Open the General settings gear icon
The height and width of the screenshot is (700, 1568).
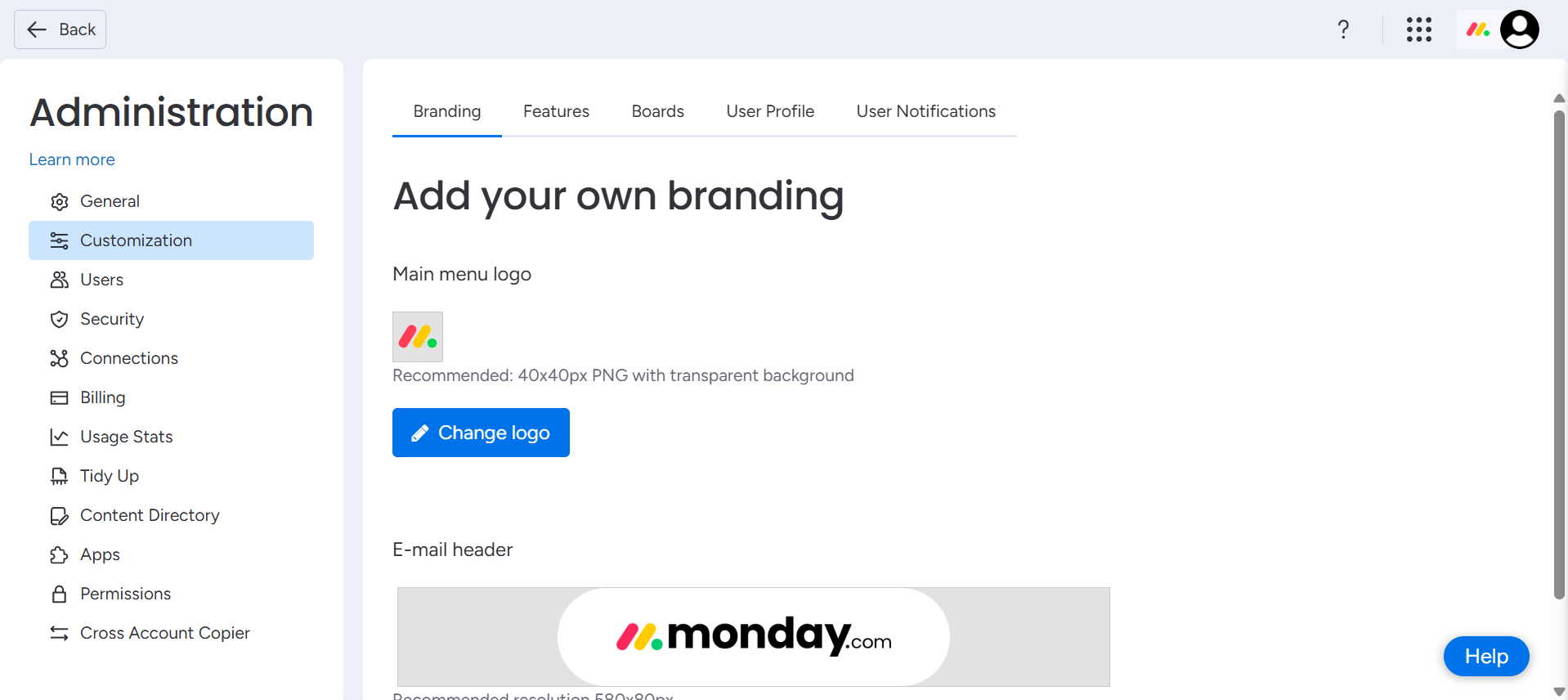point(59,201)
